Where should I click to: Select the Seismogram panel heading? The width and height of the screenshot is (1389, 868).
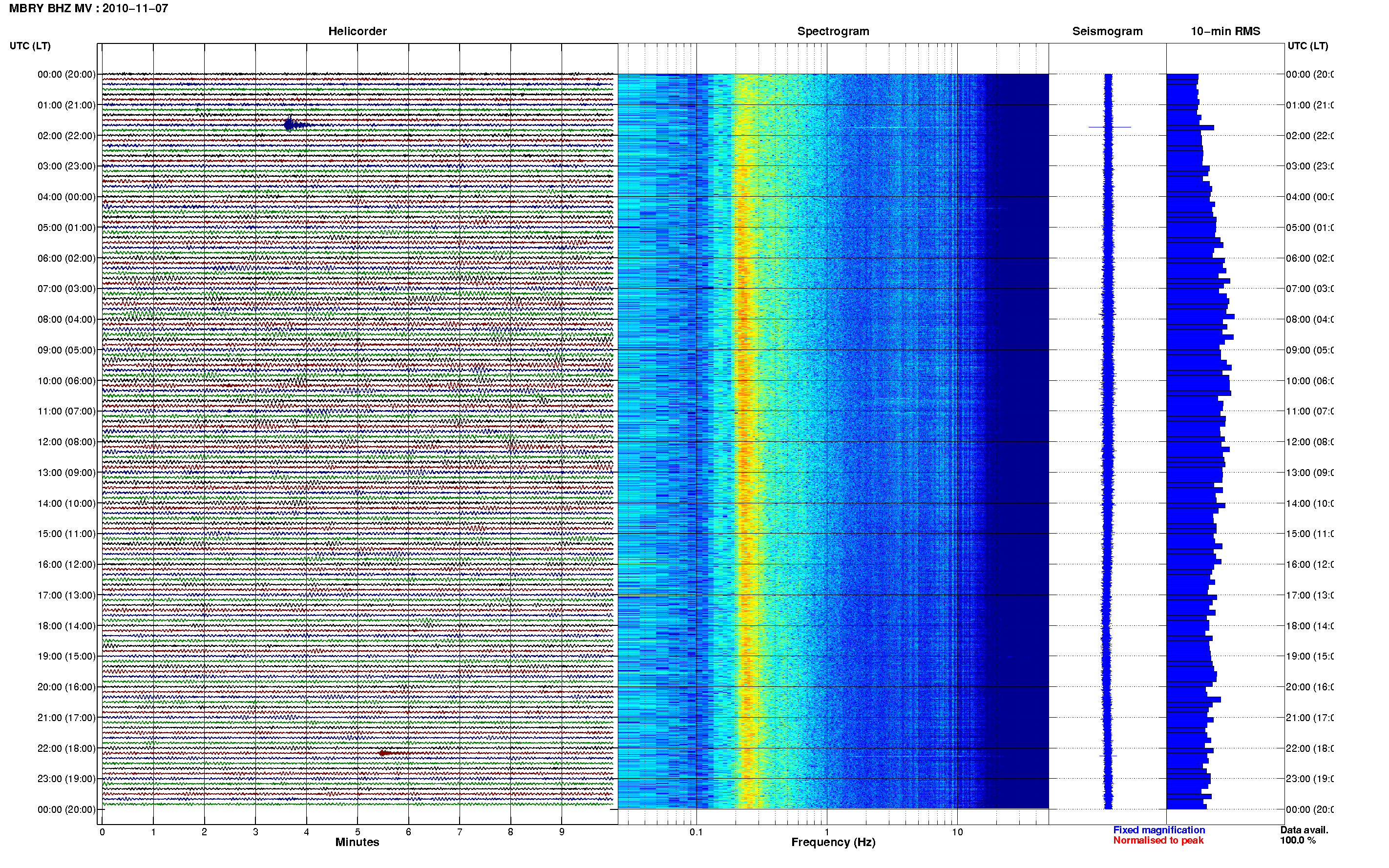click(1107, 31)
